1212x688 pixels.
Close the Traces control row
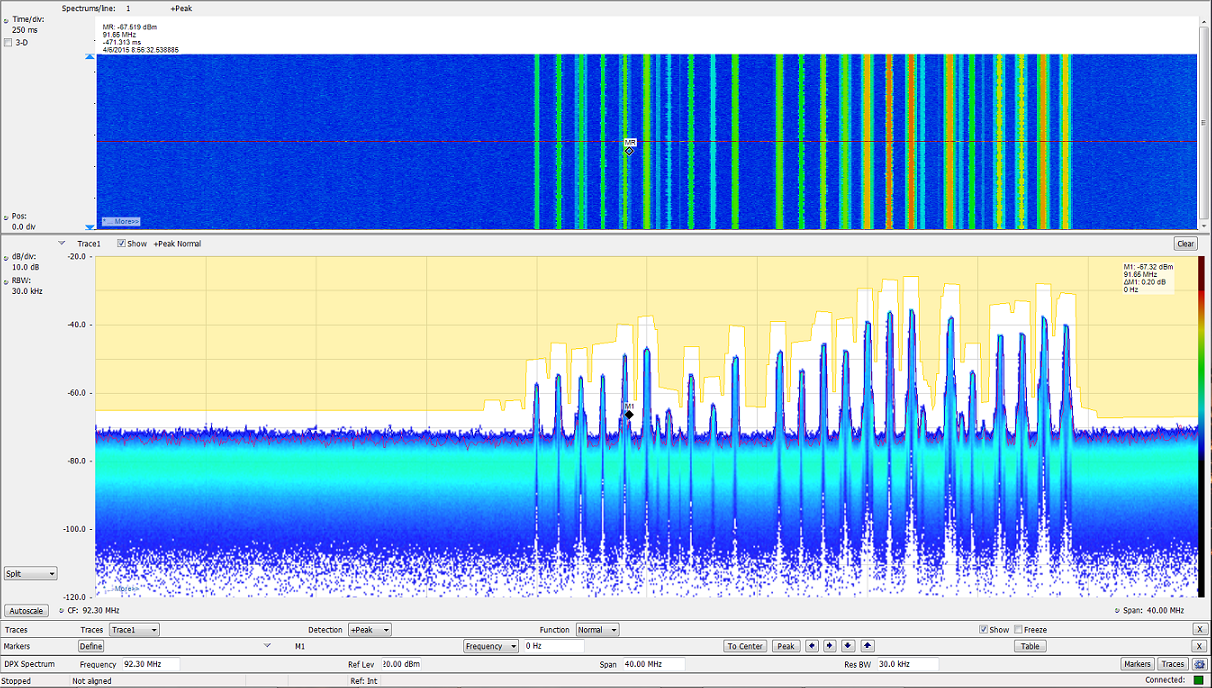click(x=1200, y=630)
